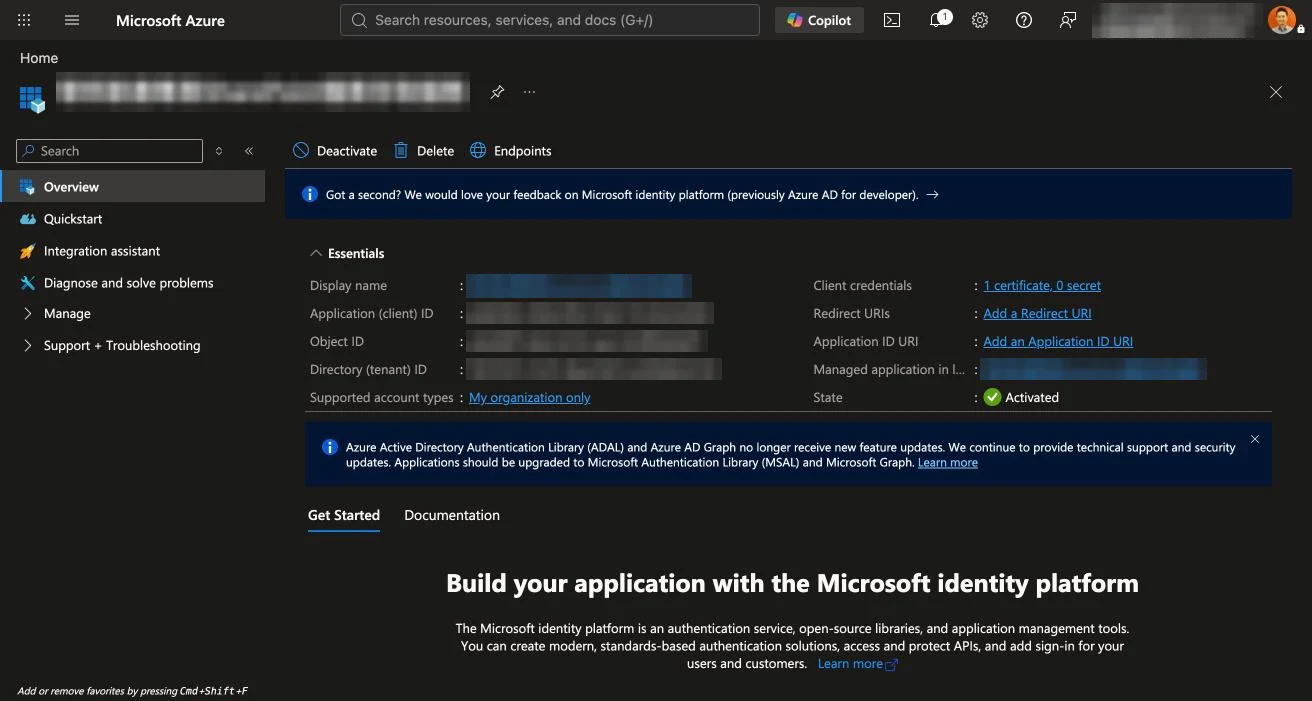Click the Diagnose and solve problems wrench icon
Screen dimensions: 1312x701
[27, 283]
